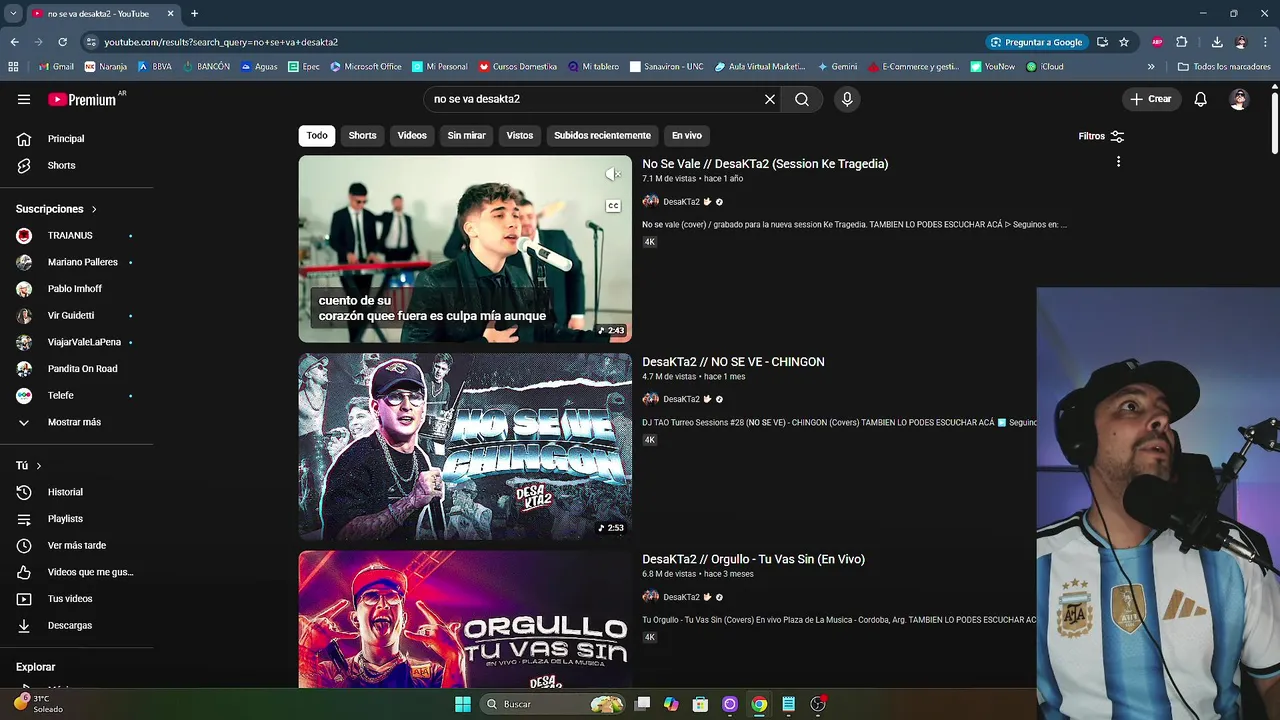The image size is (1280, 720).
Task: Bookmark this page with the star
Action: coord(1124,42)
